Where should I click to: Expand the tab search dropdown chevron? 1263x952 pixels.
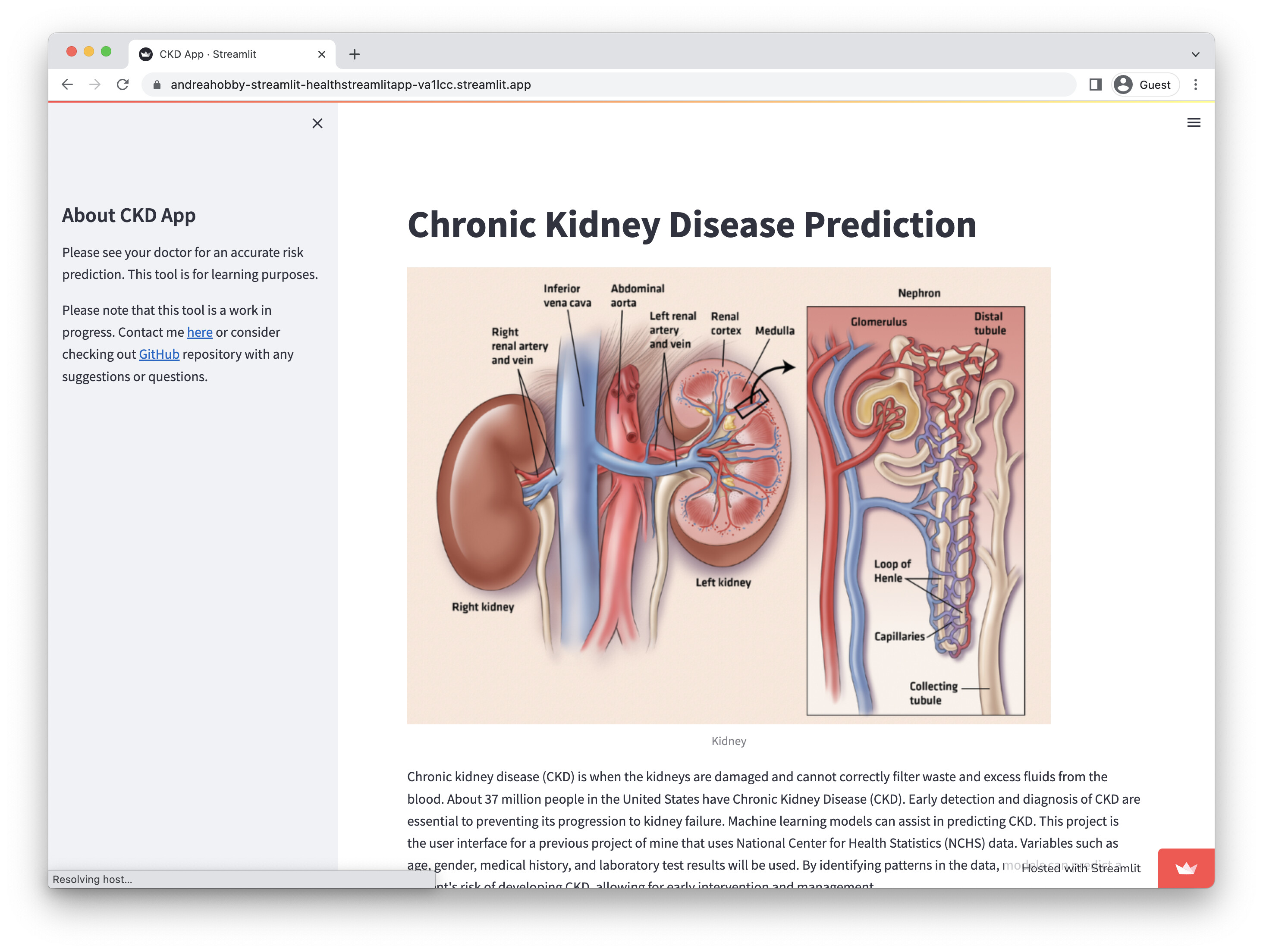tap(1195, 54)
